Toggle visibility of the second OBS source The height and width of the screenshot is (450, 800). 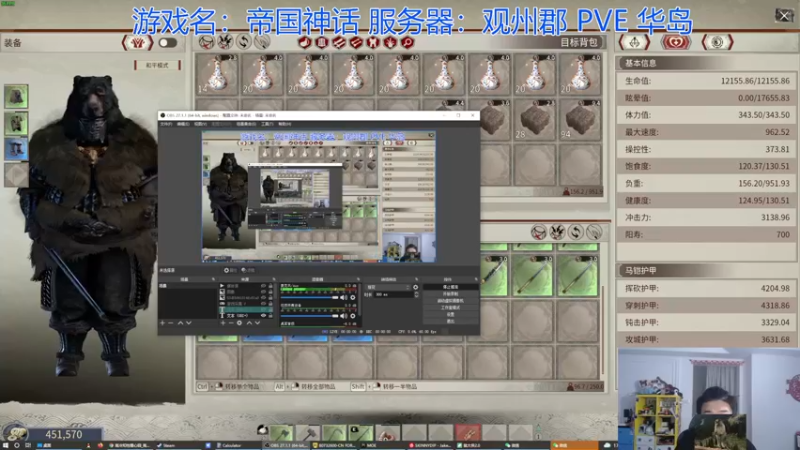coord(264,292)
